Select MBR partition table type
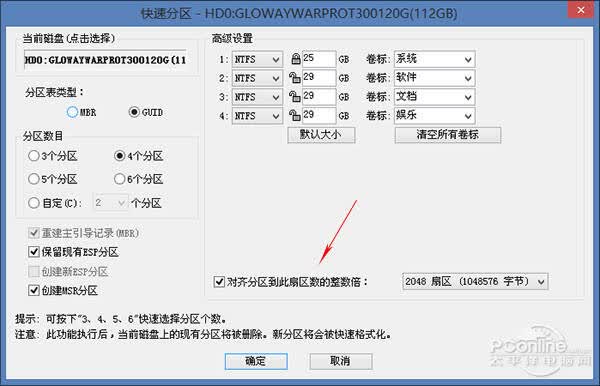This screenshot has height=386, width=600. pyautogui.click(x=72, y=112)
